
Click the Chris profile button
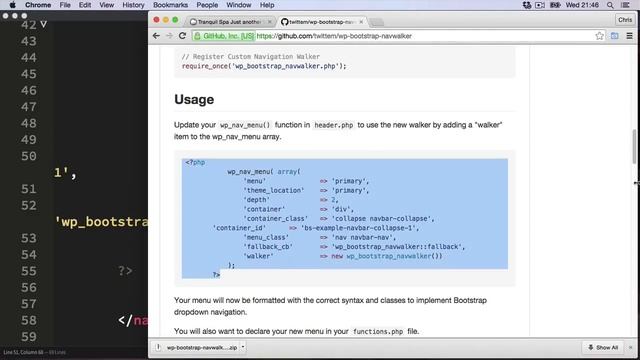pyautogui.click(x=624, y=20)
